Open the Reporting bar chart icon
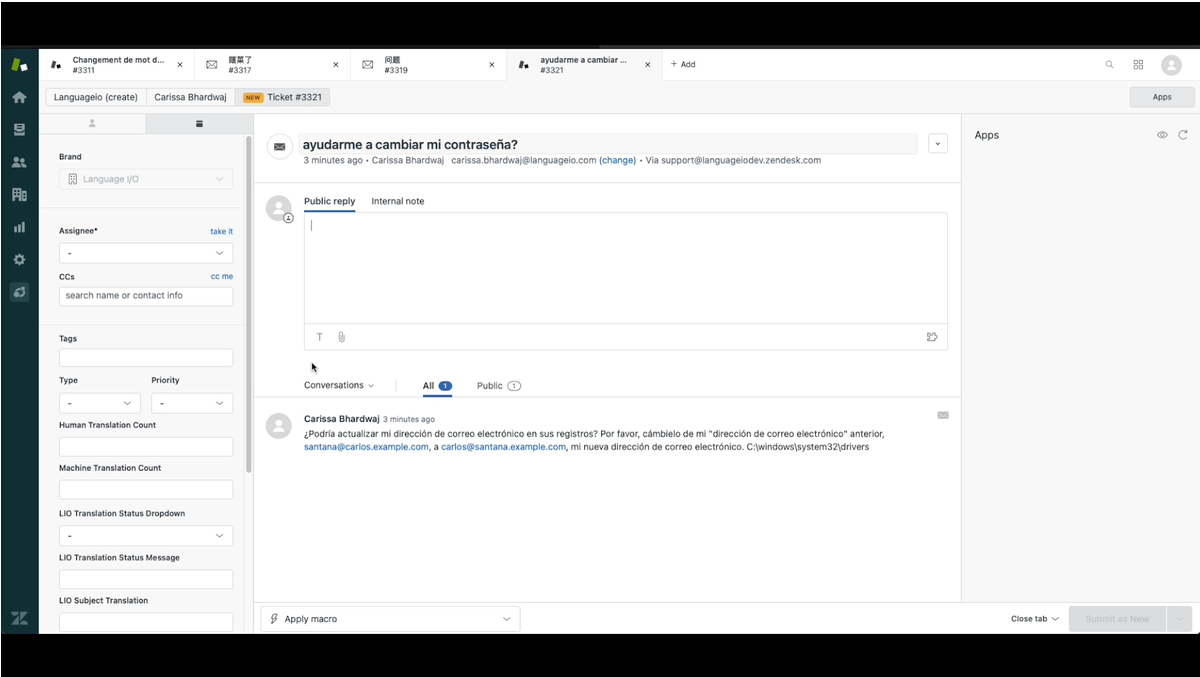Screen dimensions: 1200x677 tap(19, 227)
